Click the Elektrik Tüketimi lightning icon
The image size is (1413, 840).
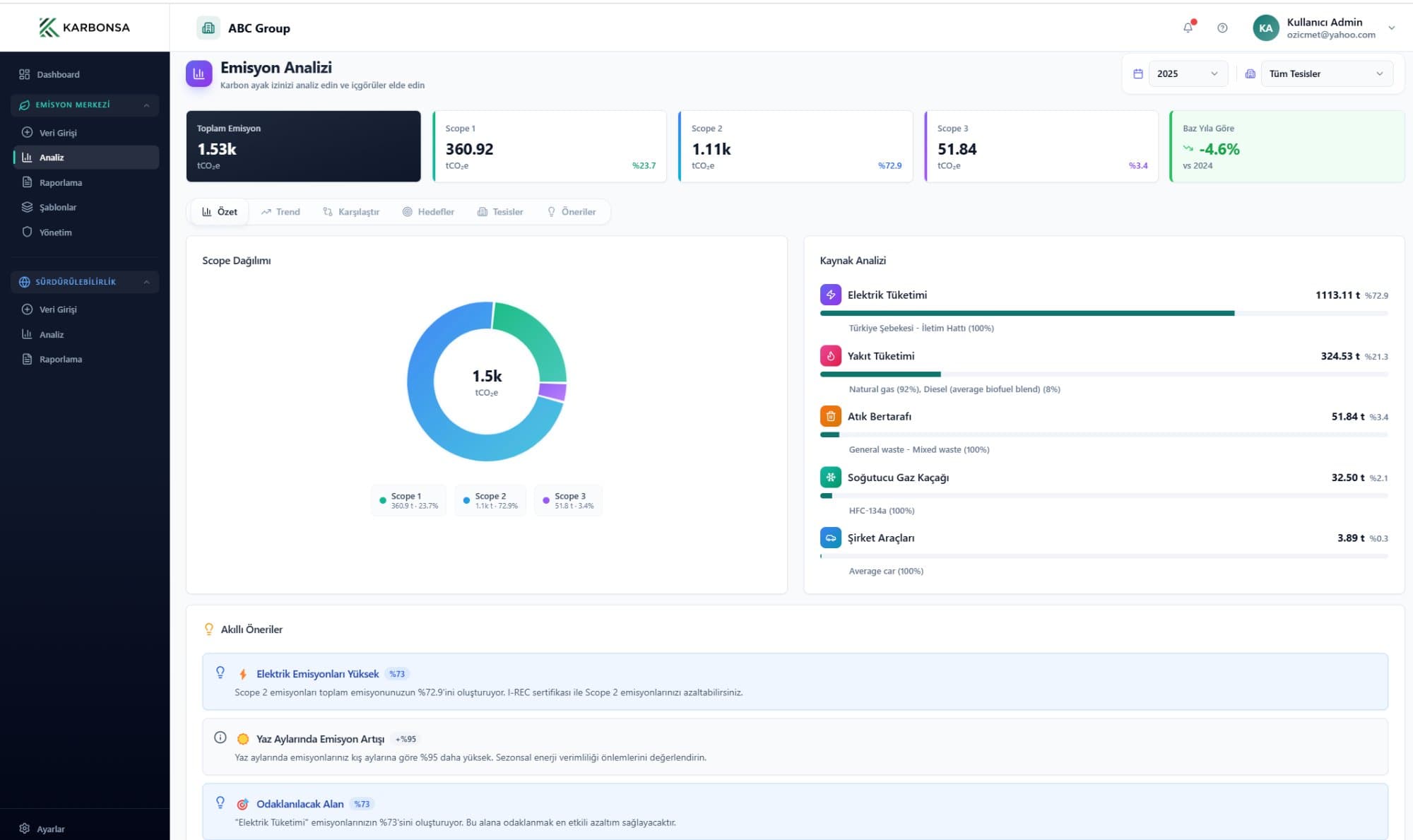pyautogui.click(x=830, y=295)
